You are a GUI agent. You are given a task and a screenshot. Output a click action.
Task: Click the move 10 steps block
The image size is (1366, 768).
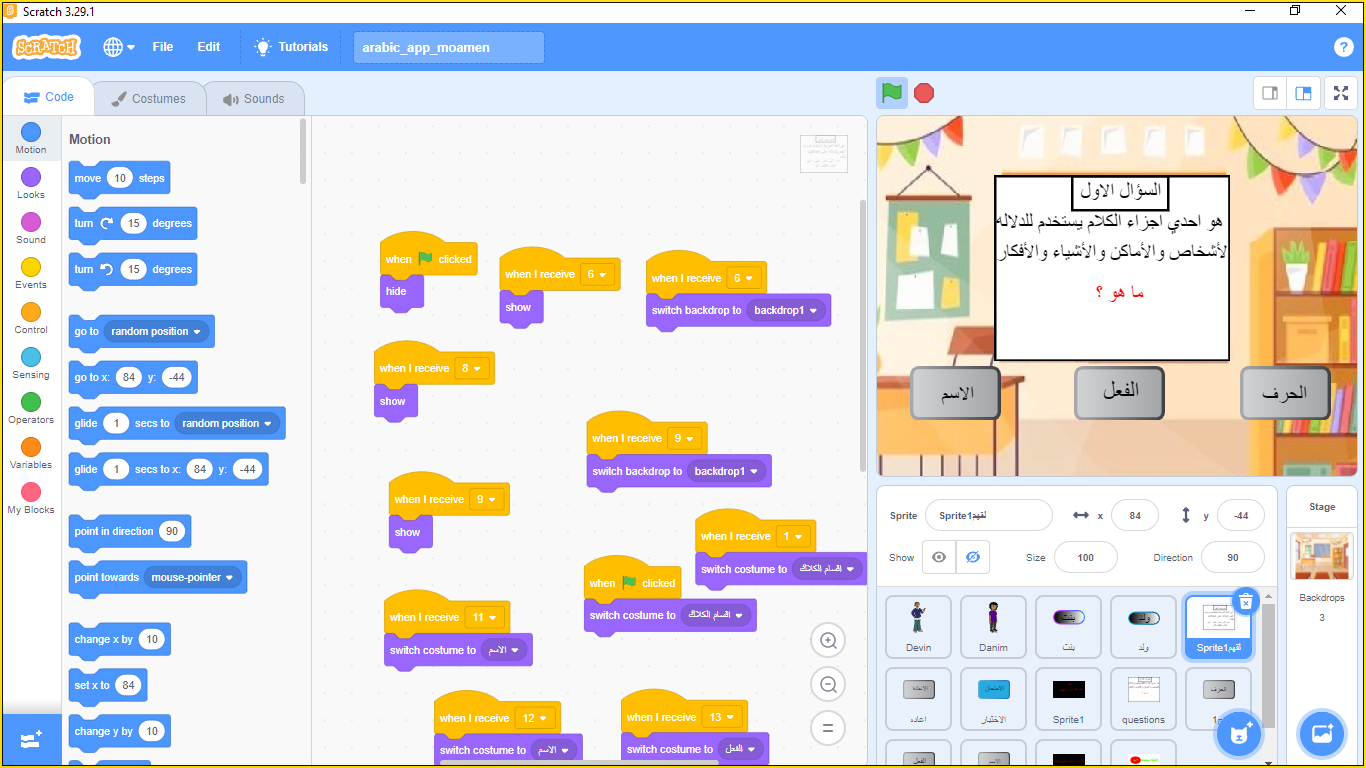click(x=120, y=178)
